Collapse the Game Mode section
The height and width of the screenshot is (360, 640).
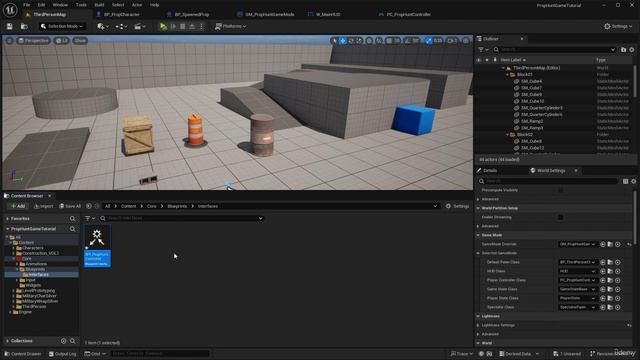(478, 235)
